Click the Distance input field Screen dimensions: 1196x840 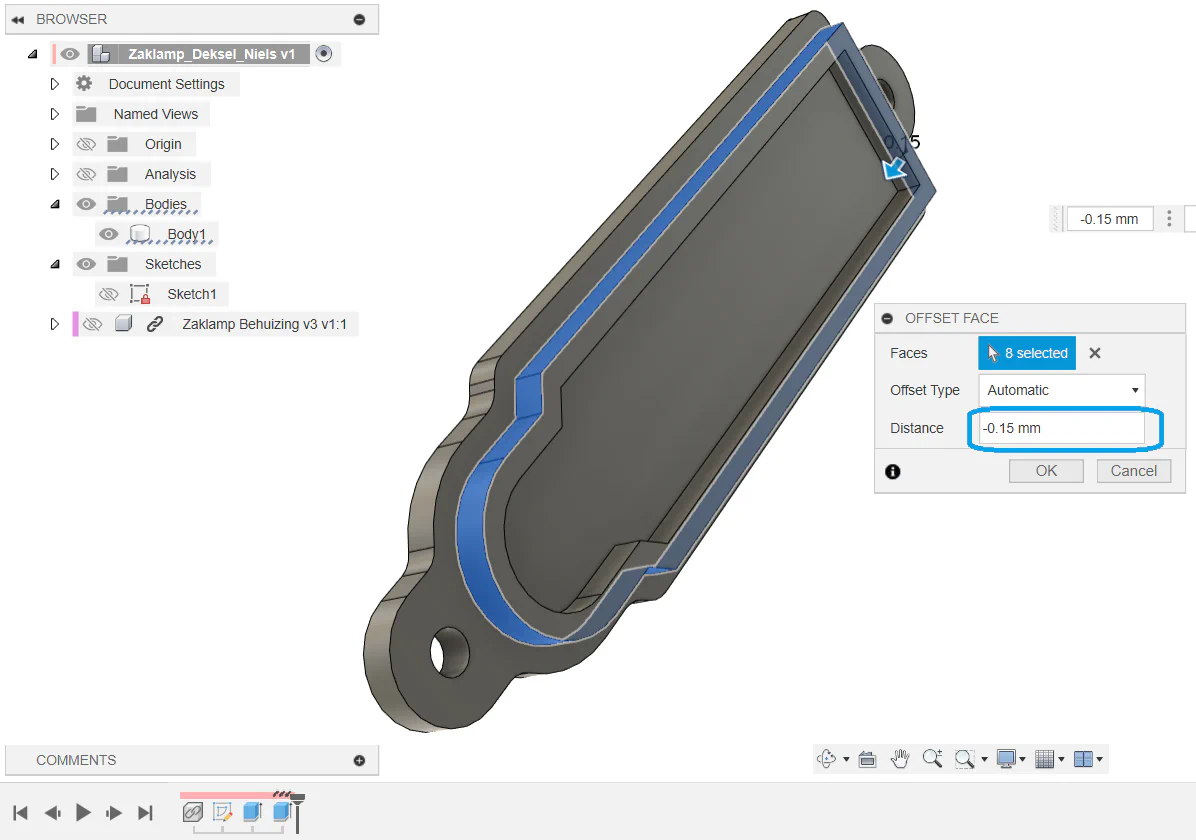coord(1061,428)
